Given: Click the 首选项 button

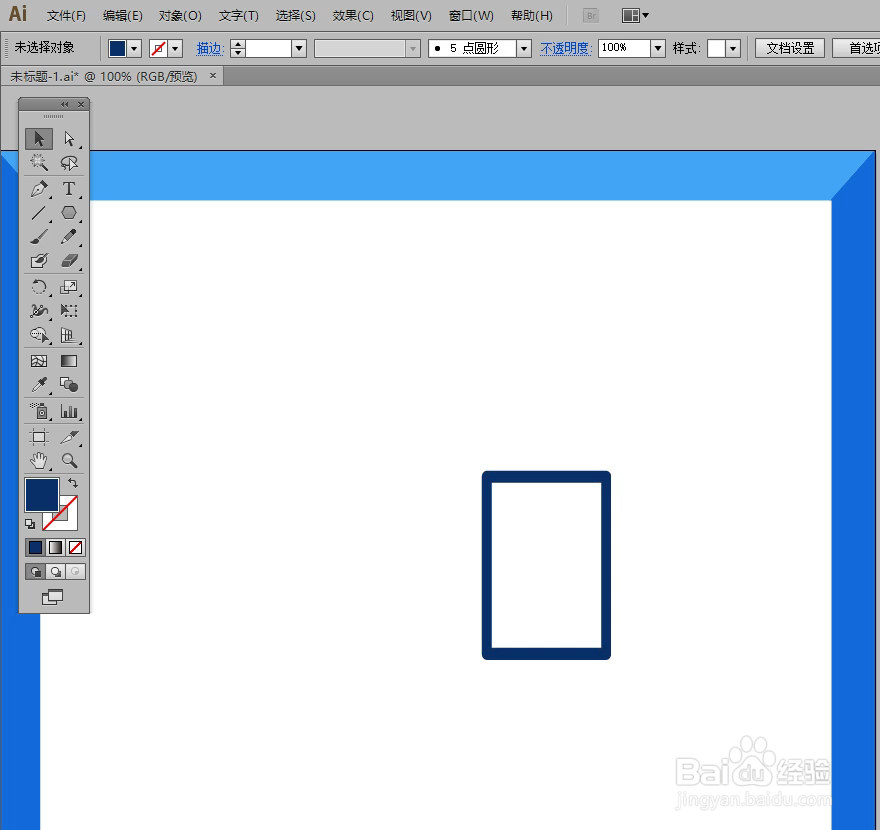Looking at the screenshot, I should [x=856, y=48].
